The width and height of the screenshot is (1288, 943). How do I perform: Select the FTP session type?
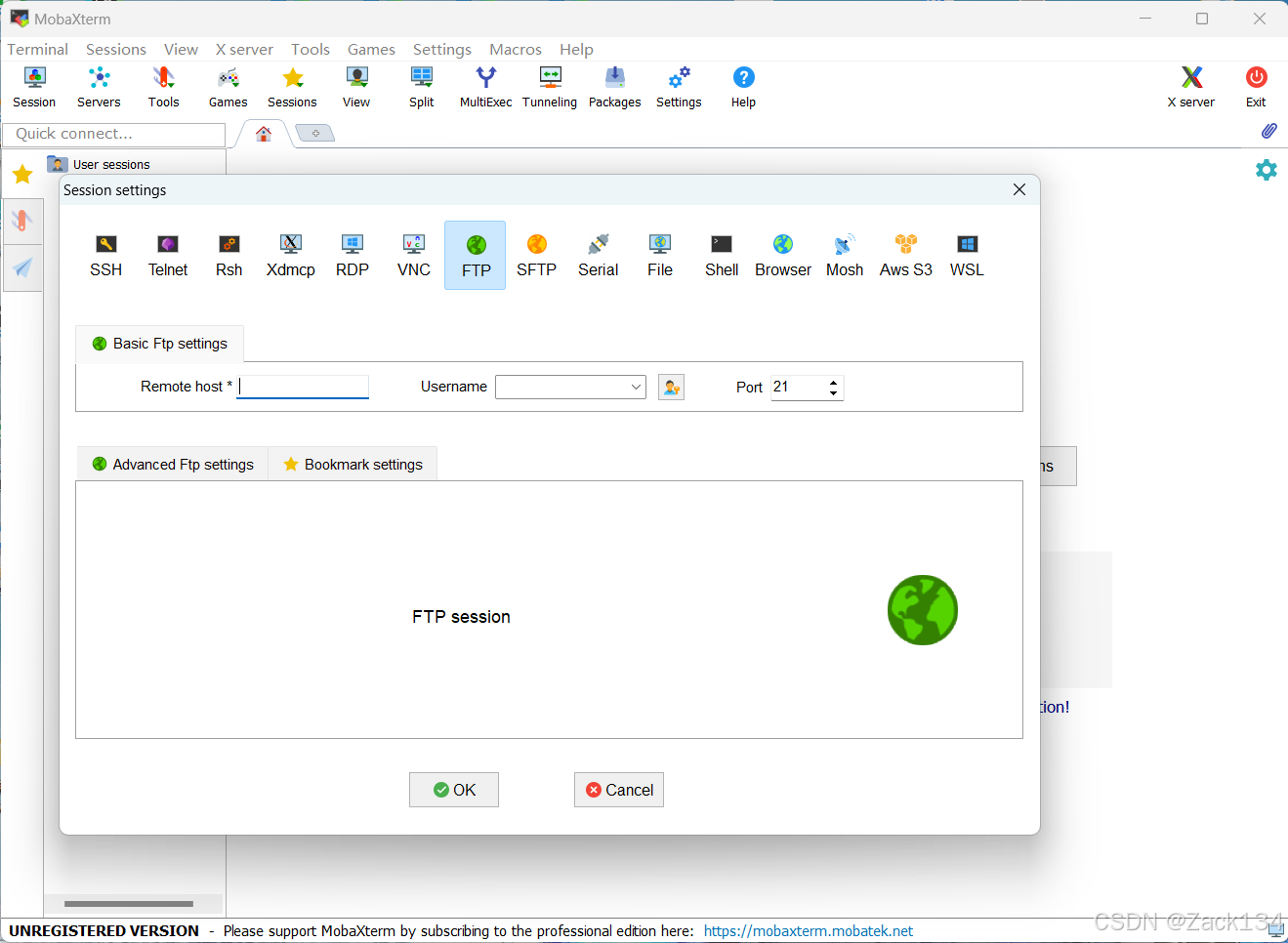(476, 256)
